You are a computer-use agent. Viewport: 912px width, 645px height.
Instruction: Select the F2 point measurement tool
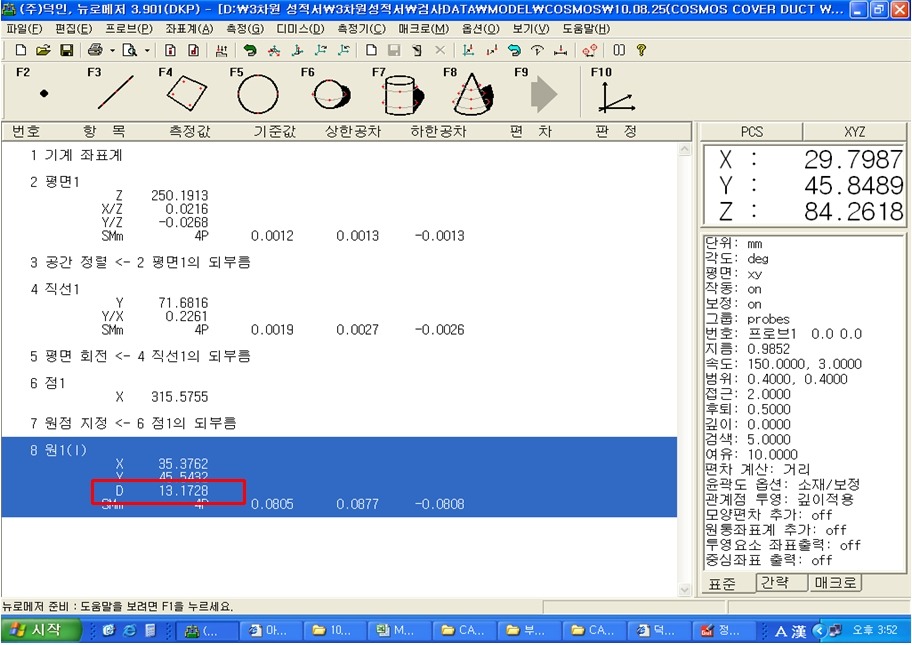point(43,94)
